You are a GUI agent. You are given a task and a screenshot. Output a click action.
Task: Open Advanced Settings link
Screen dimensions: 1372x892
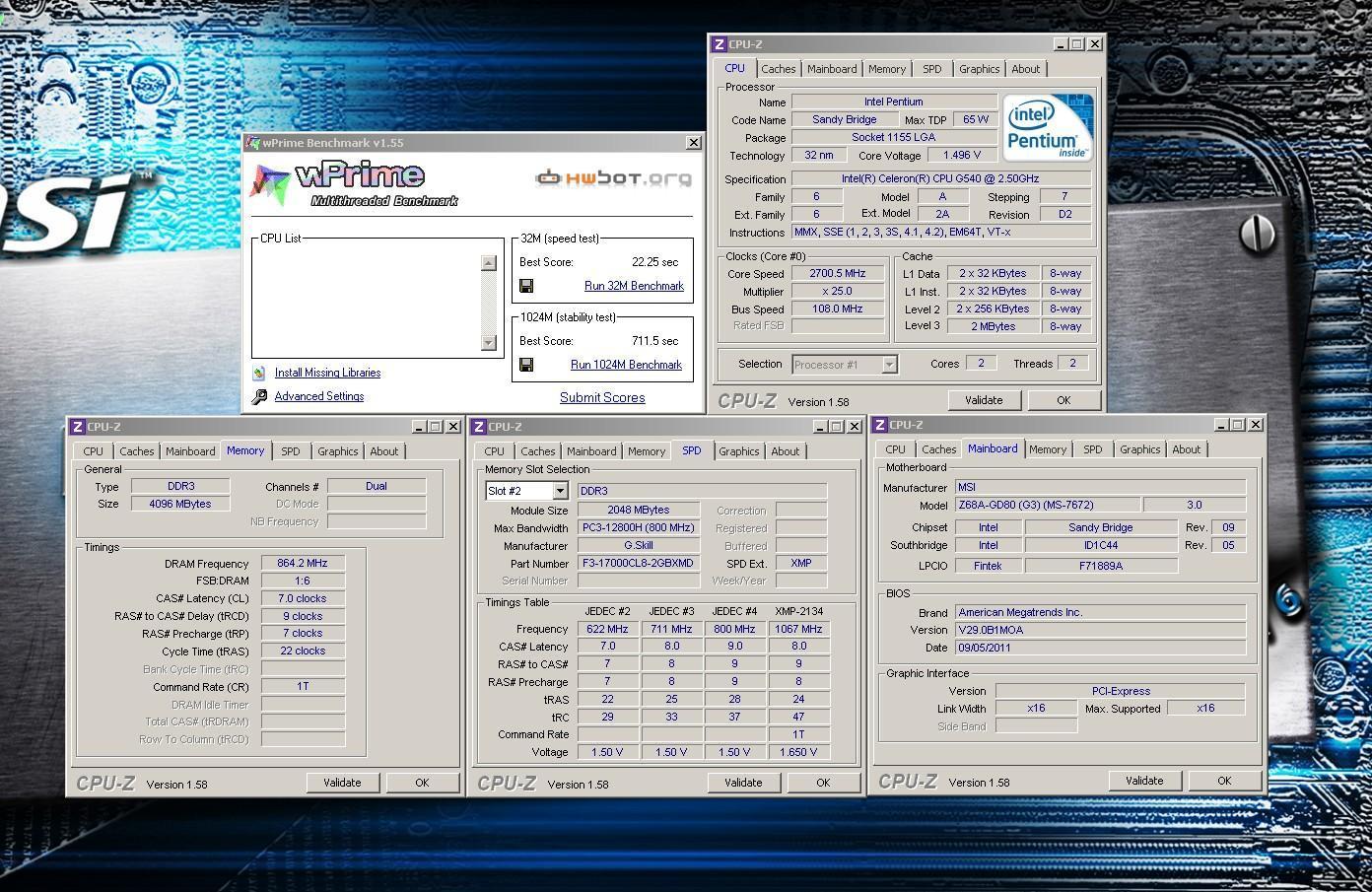pyautogui.click(x=319, y=396)
